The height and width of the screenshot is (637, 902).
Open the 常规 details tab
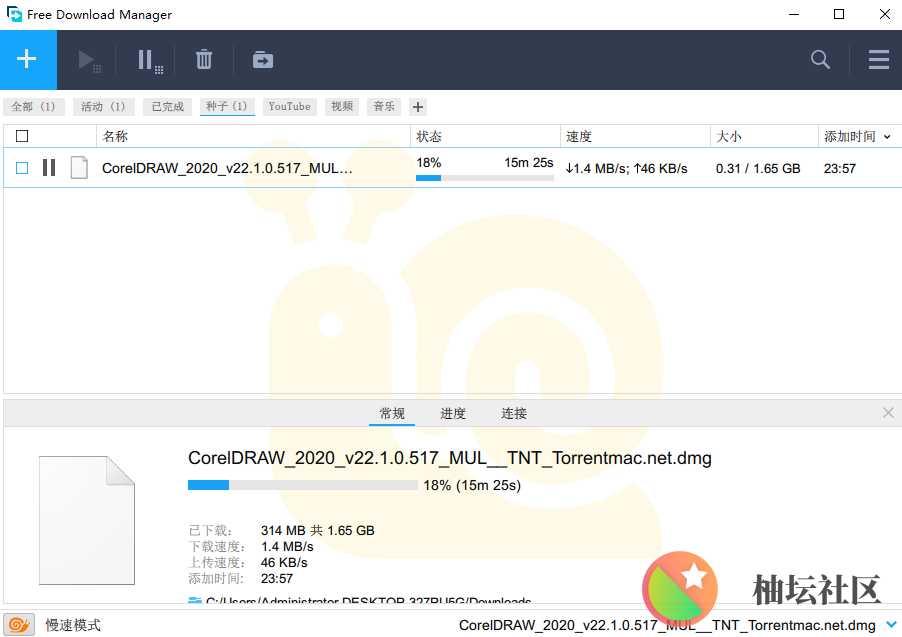392,413
